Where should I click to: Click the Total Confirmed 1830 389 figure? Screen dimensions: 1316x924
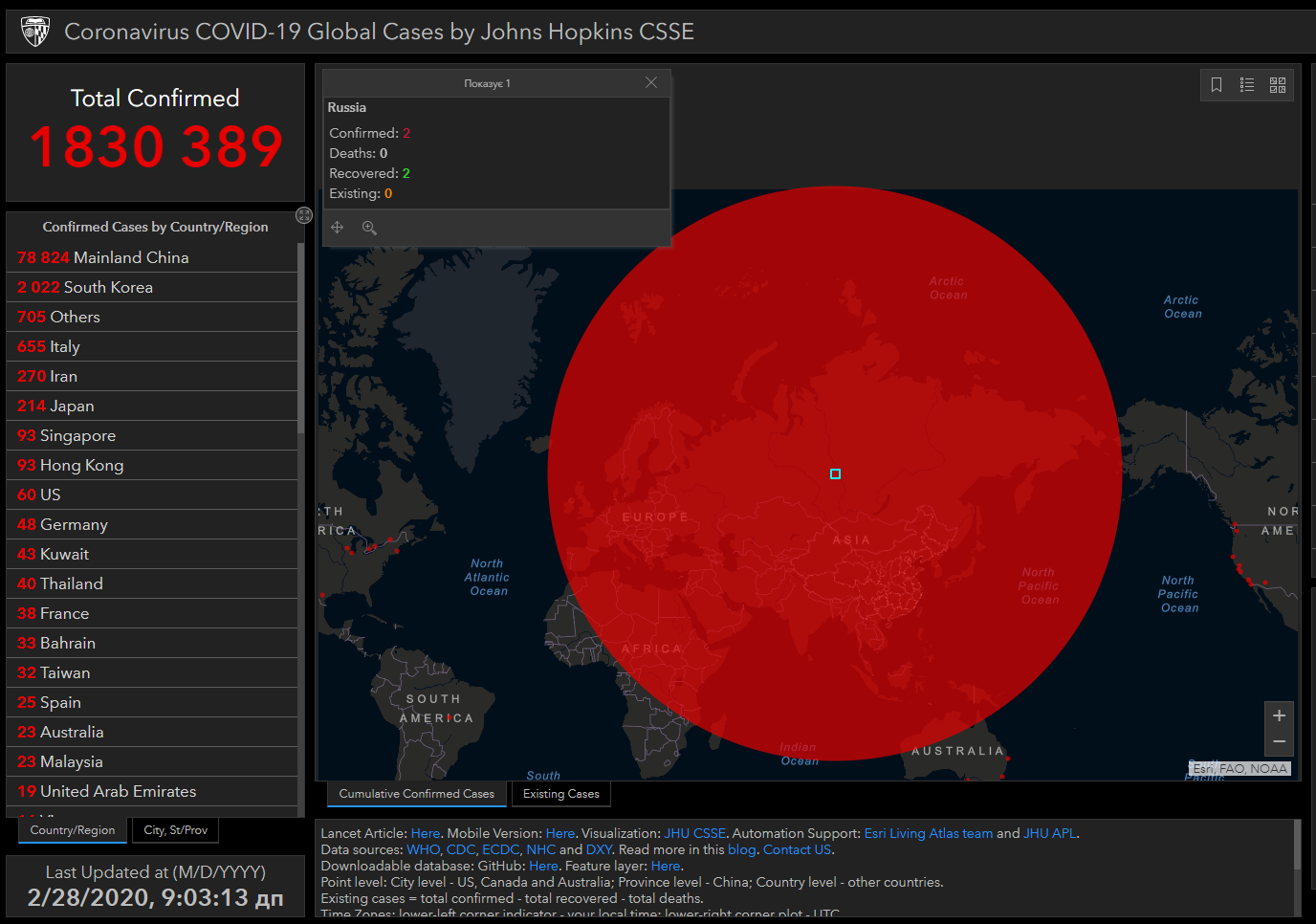(x=156, y=146)
